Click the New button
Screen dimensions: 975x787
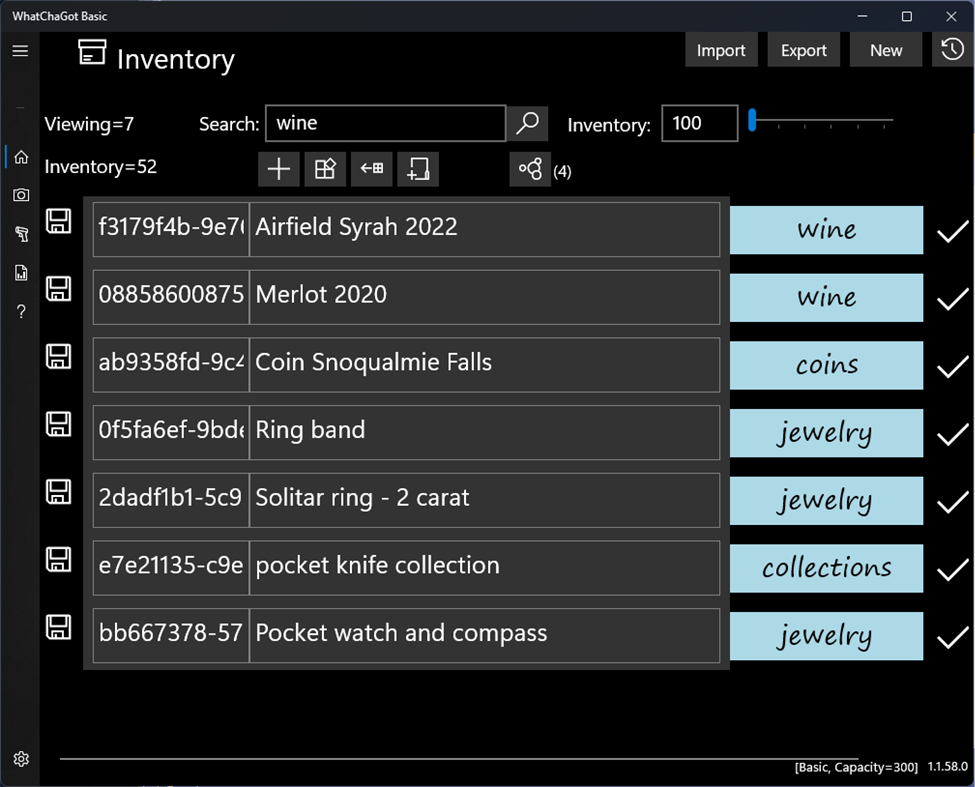coord(885,50)
